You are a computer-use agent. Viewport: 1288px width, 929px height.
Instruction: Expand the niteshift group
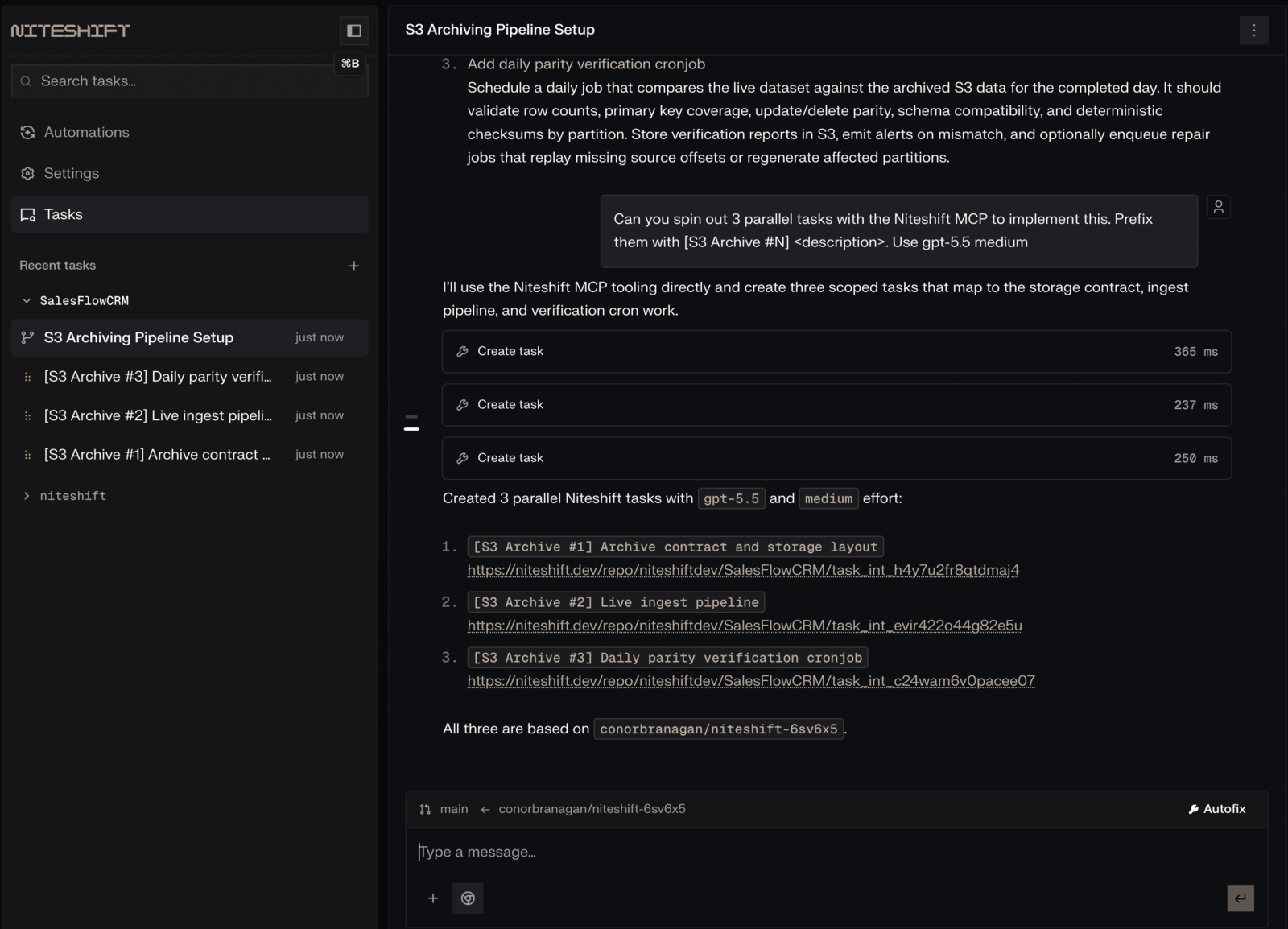pyautogui.click(x=27, y=496)
